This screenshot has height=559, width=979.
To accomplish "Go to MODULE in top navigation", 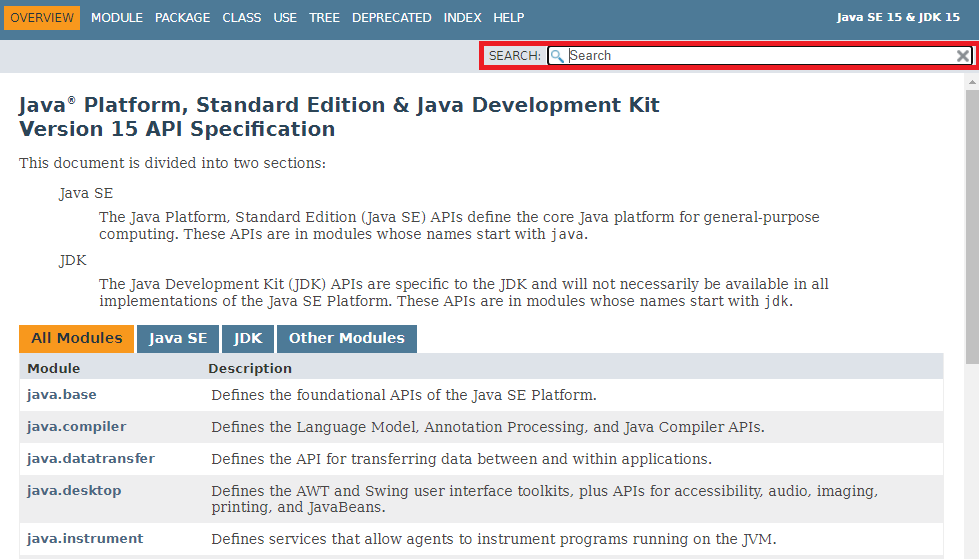I will pyautogui.click(x=117, y=17).
